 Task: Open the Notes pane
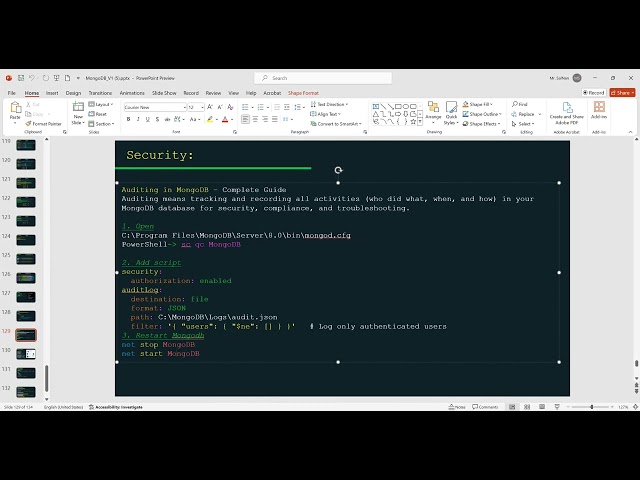tap(457, 407)
